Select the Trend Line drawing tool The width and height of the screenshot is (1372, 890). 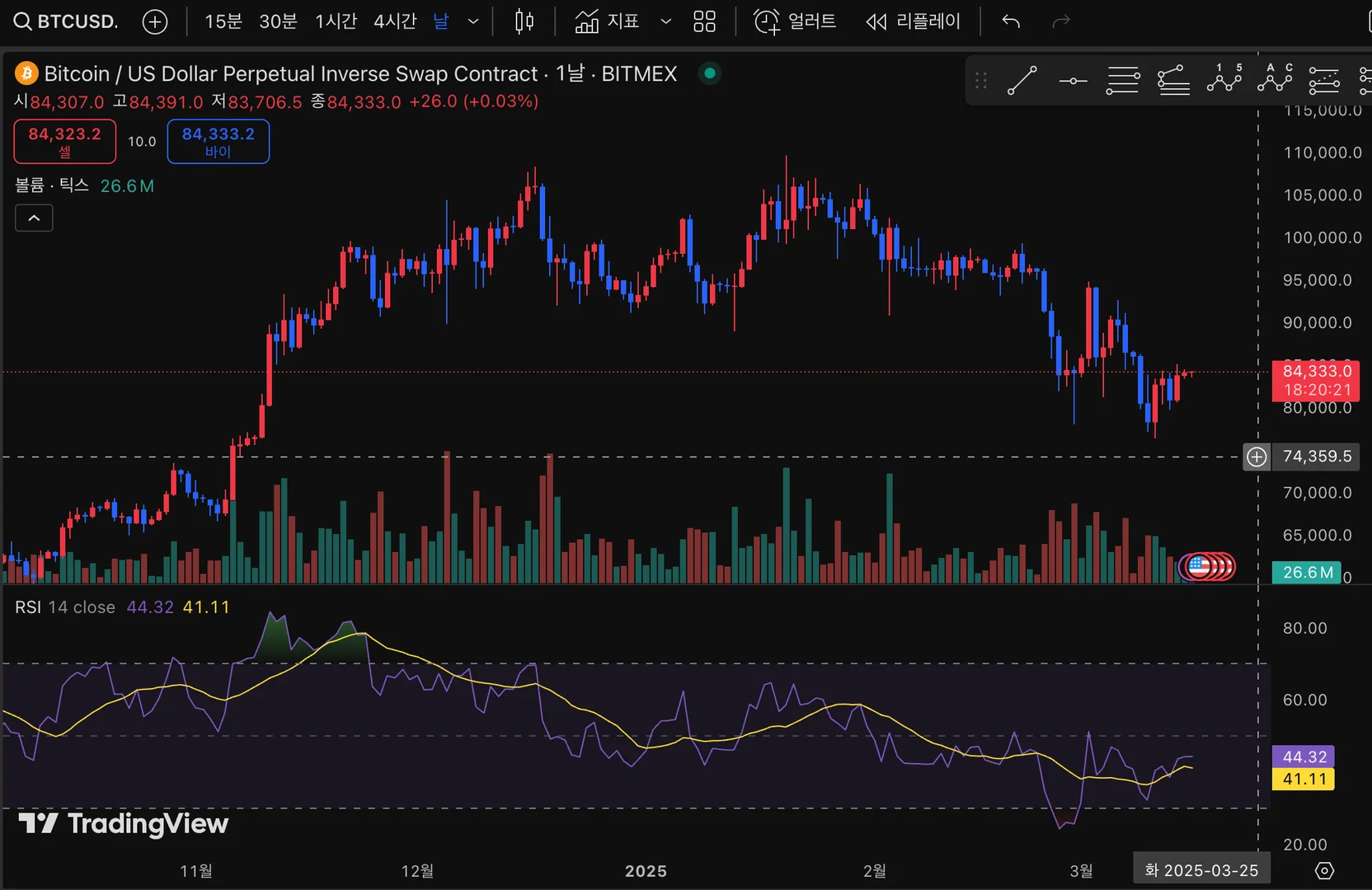pos(1022,81)
